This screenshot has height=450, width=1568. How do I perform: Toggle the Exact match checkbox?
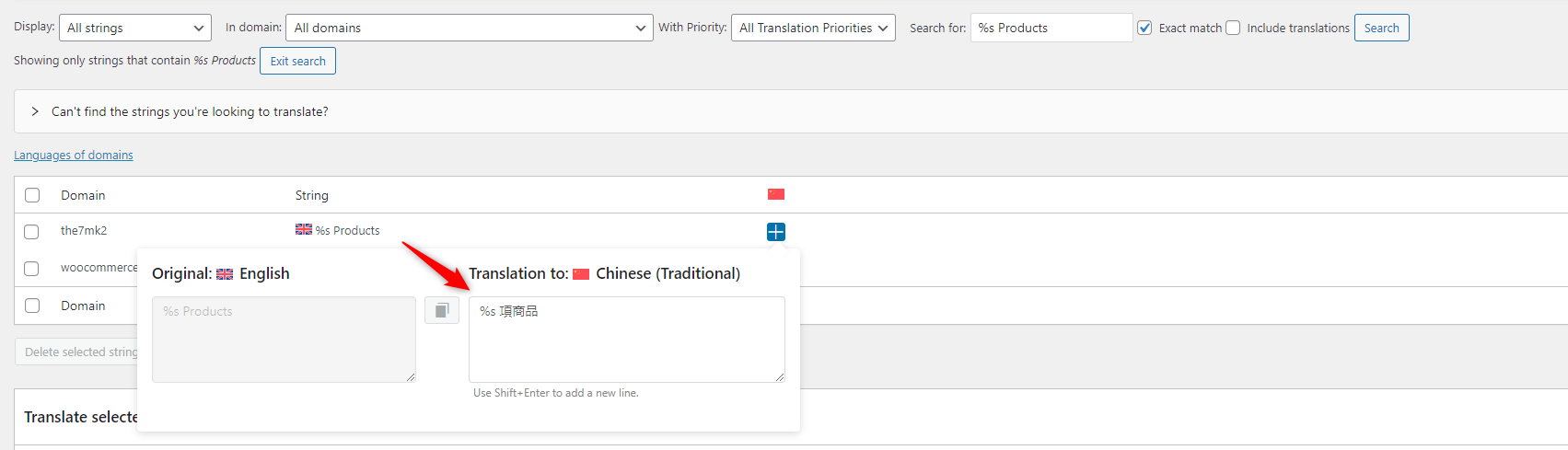pos(1144,28)
